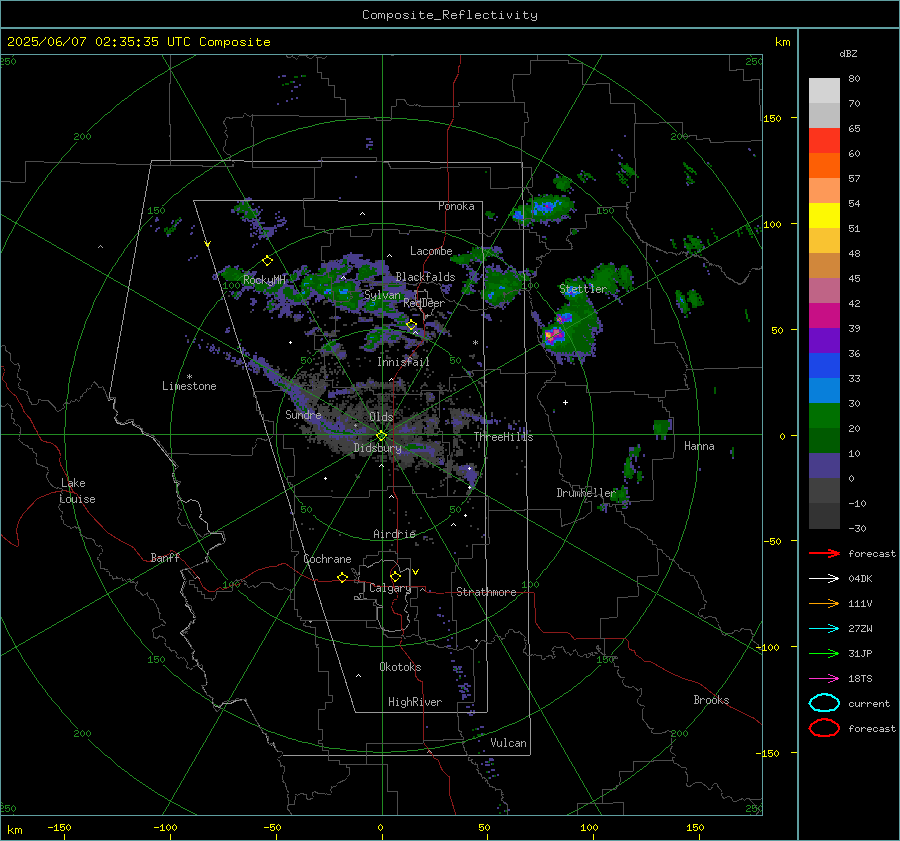
Task: Click the intense storm cell south of Stettler
Action: click(553, 335)
